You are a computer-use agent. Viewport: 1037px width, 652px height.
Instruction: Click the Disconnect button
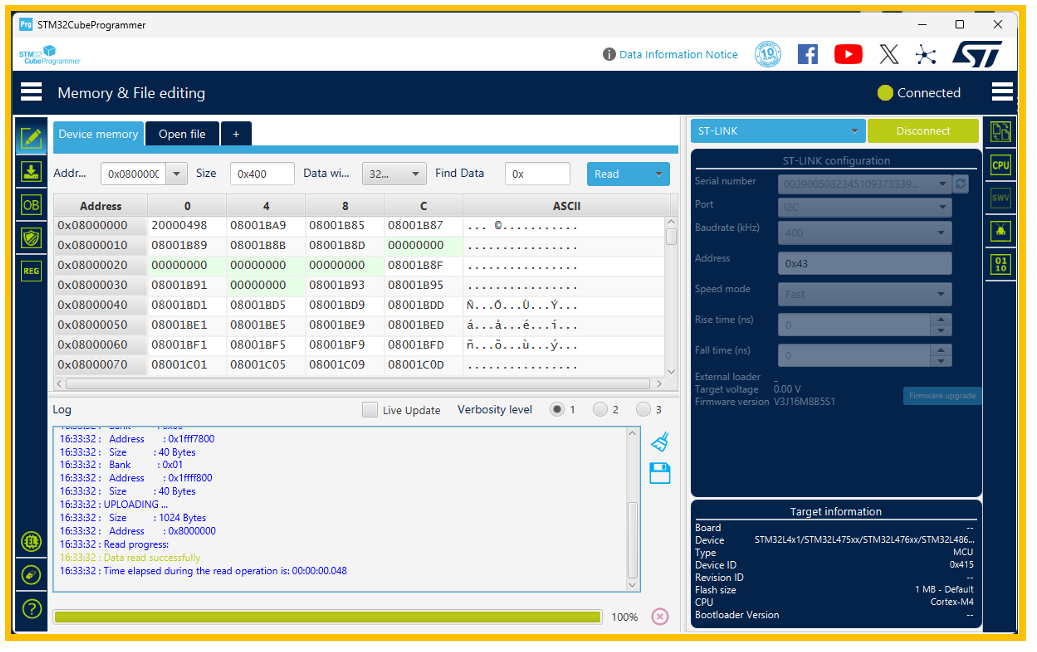[923, 131]
